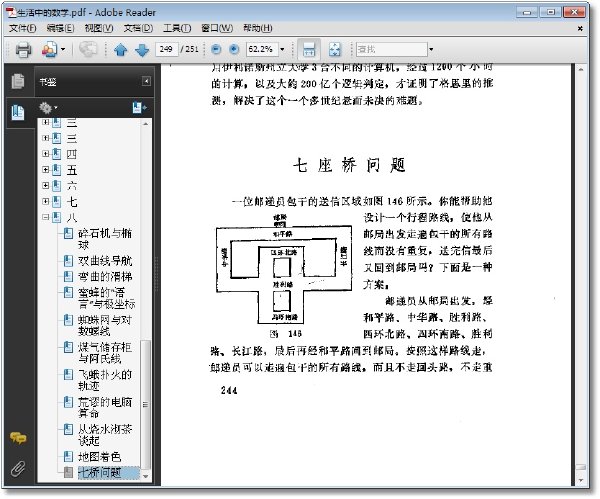The height and width of the screenshot is (499, 600).
Task: Expand the 四 bookmark node
Action: point(46,154)
